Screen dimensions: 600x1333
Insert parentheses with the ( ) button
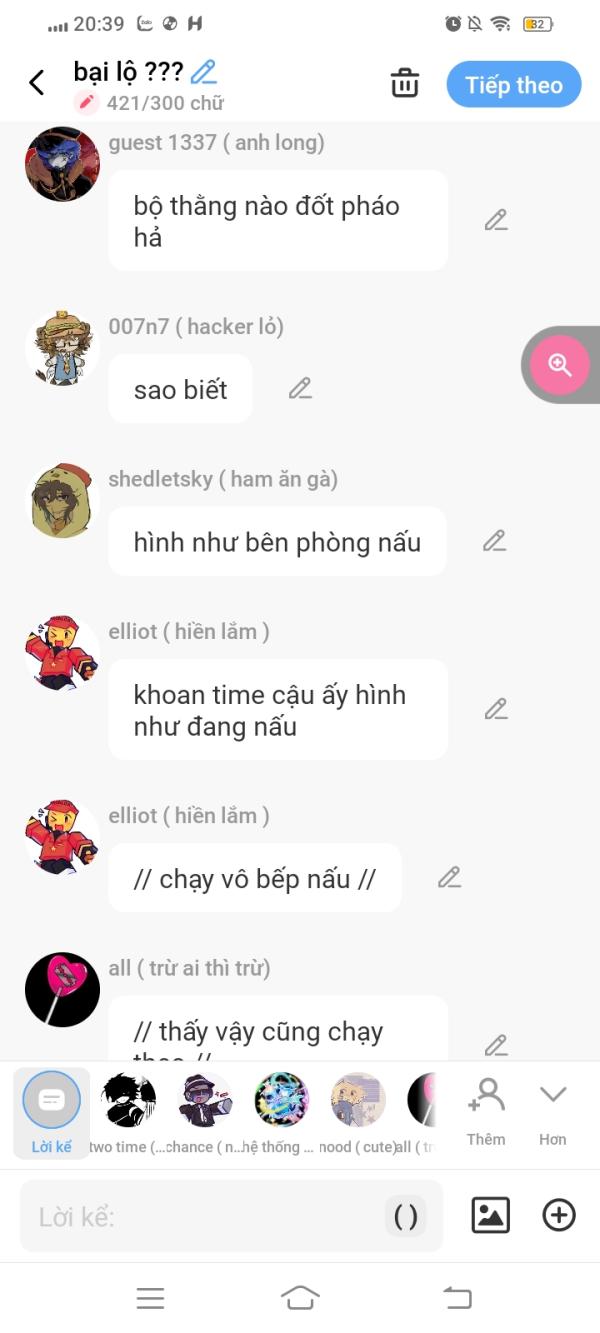(x=406, y=1216)
